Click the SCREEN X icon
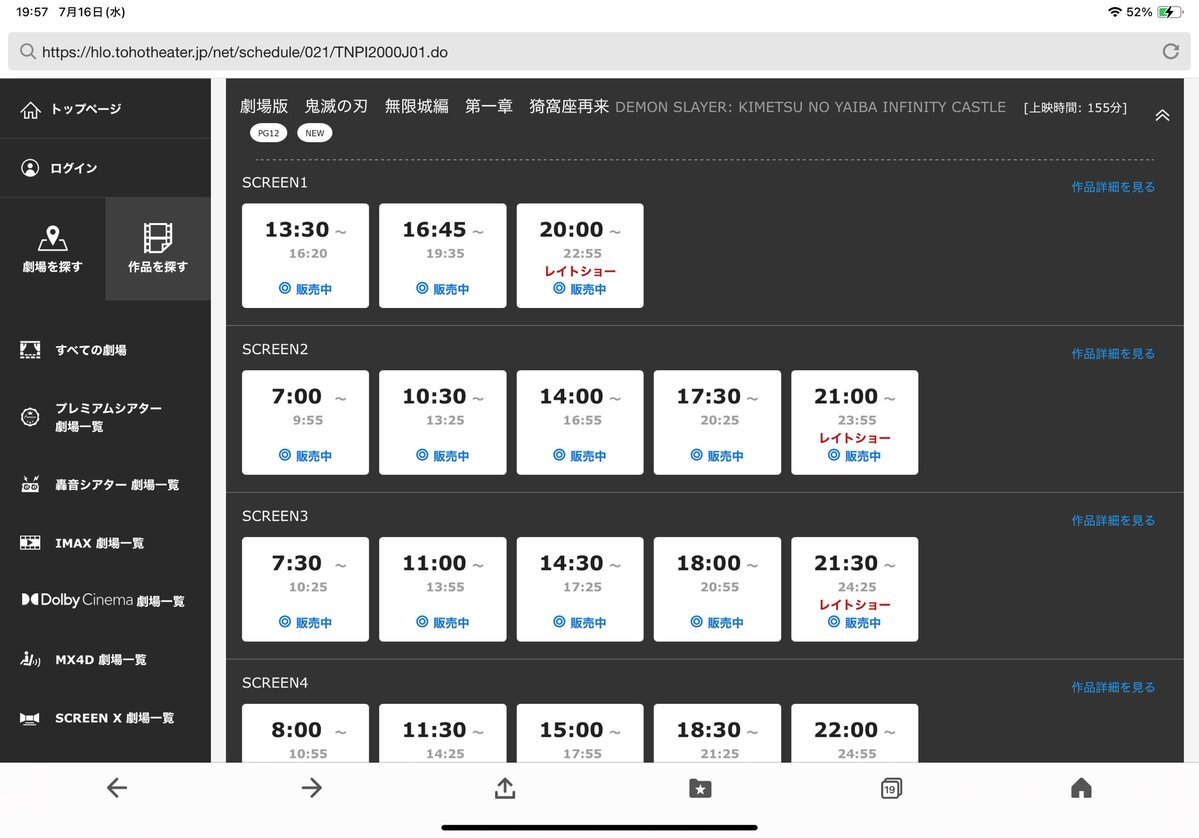The height and width of the screenshot is (838, 1199). coord(30,718)
